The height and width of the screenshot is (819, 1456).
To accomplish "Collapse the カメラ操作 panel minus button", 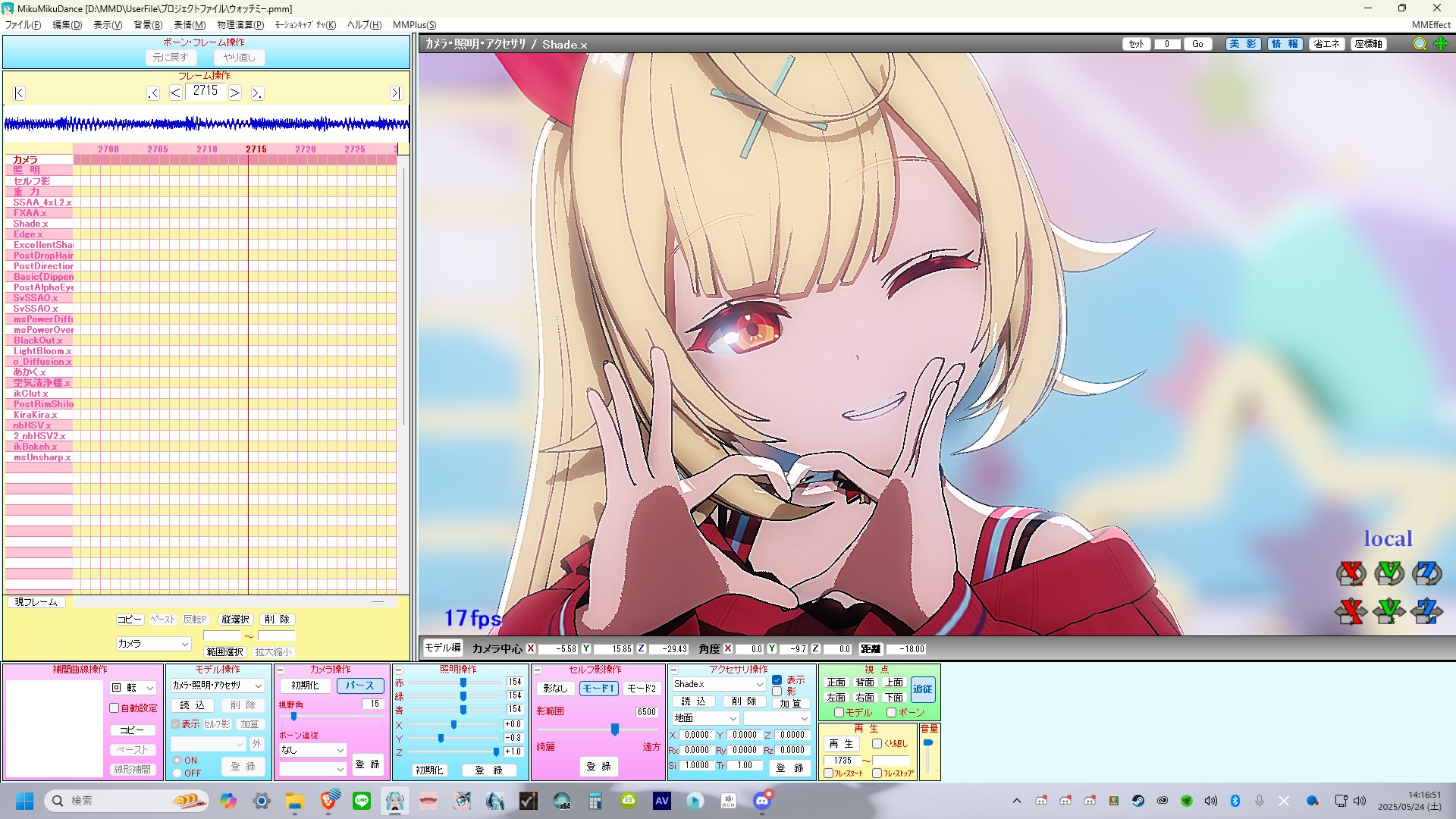I will click(x=281, y=670).
